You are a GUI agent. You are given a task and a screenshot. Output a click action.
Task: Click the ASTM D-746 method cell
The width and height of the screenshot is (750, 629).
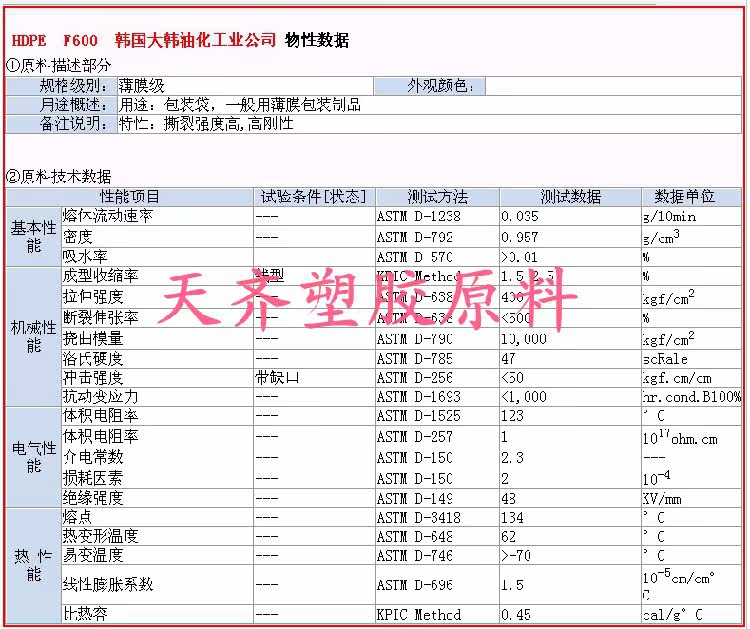pyautogui.click(x=437, y=555)
